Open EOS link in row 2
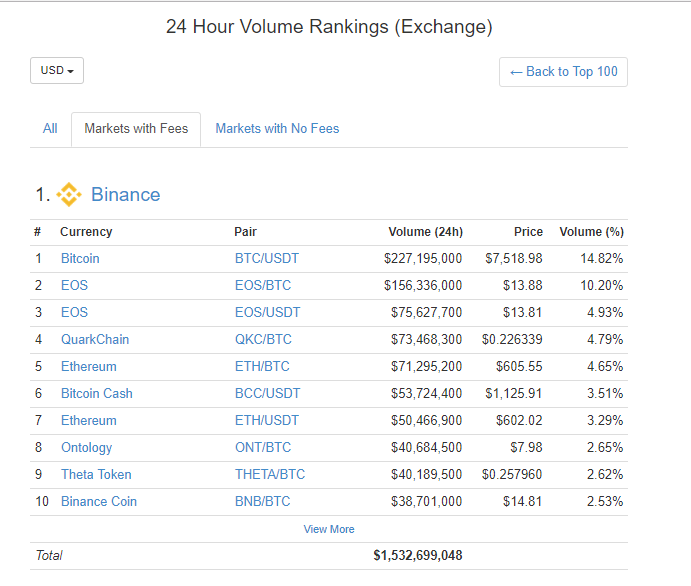This screenshot has height=586, width=691. pyautogui.click(x=74, y=286)
